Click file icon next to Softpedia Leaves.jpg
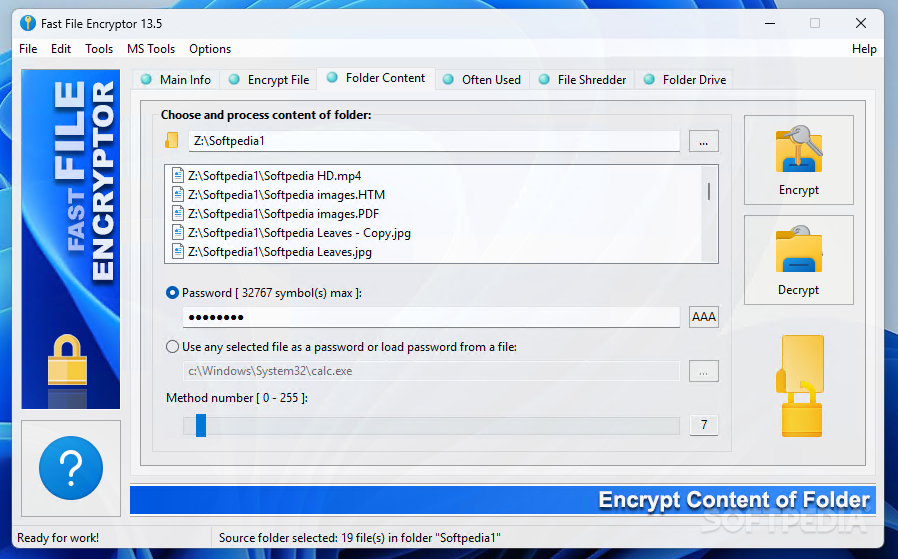 pyautogui.click(x=178, y=251)
